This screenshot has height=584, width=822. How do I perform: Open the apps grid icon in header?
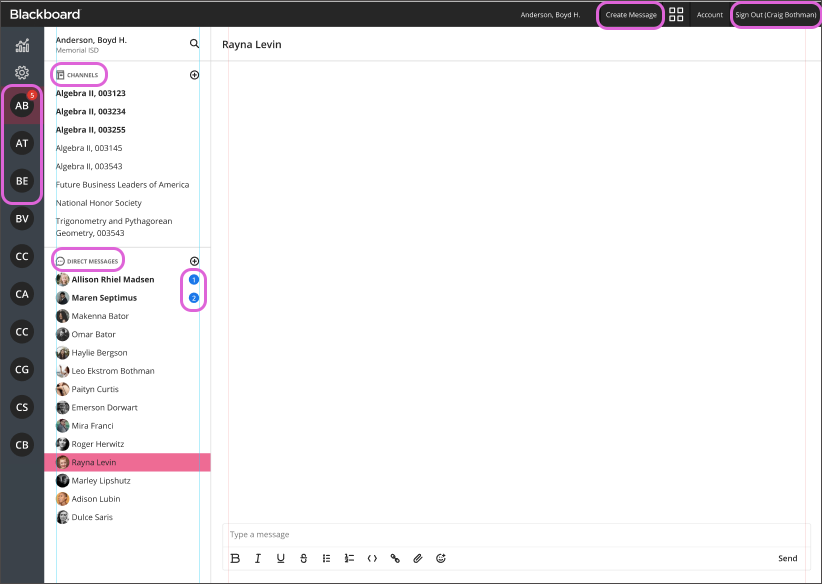pos(676,14)
